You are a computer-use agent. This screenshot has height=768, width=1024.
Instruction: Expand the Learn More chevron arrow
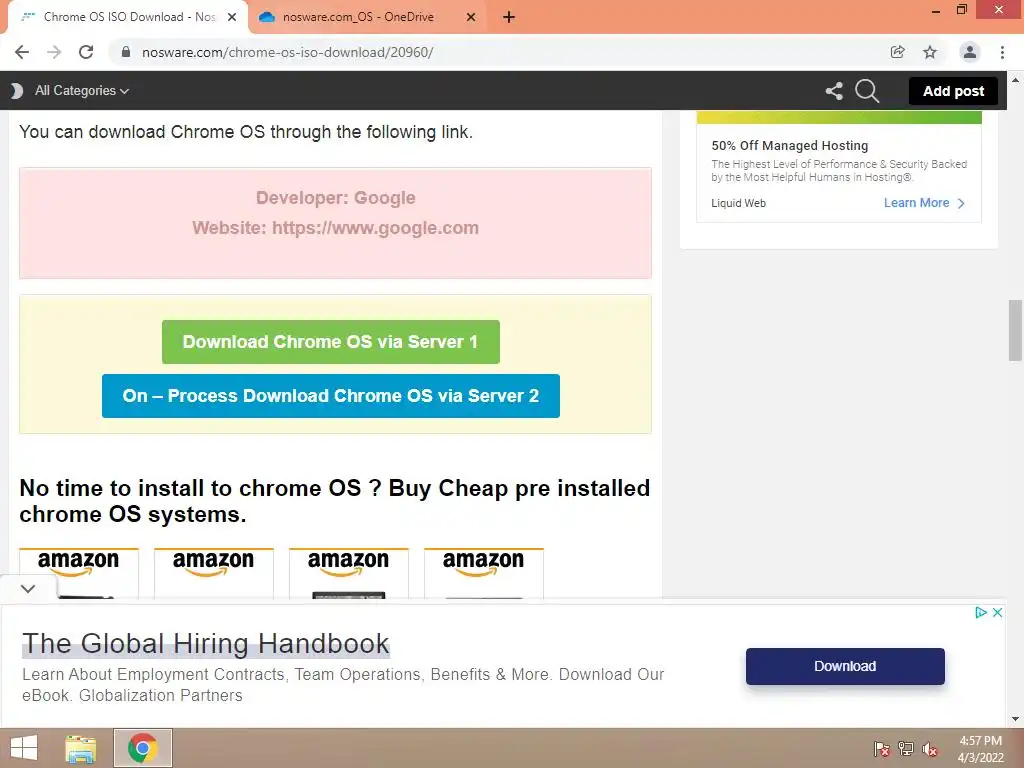[x=961, y=203]
